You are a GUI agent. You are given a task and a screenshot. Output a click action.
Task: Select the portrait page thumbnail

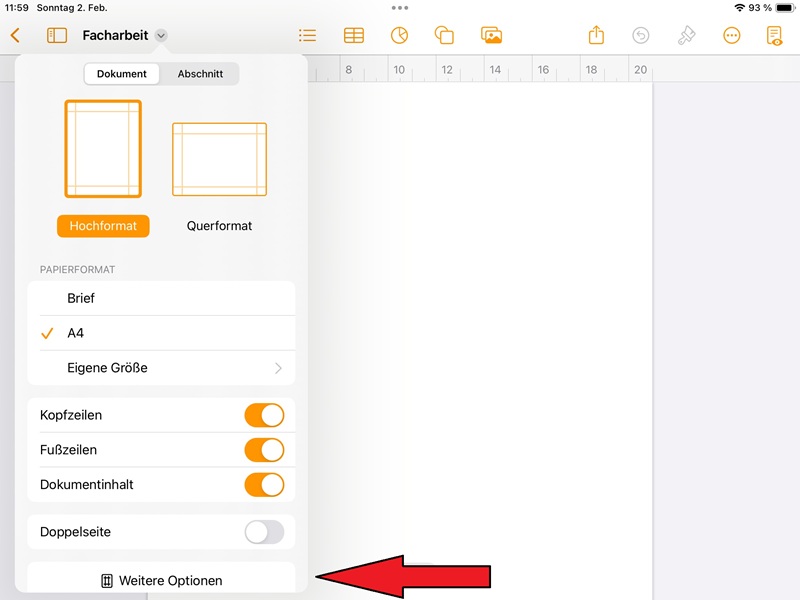(103, 148)
